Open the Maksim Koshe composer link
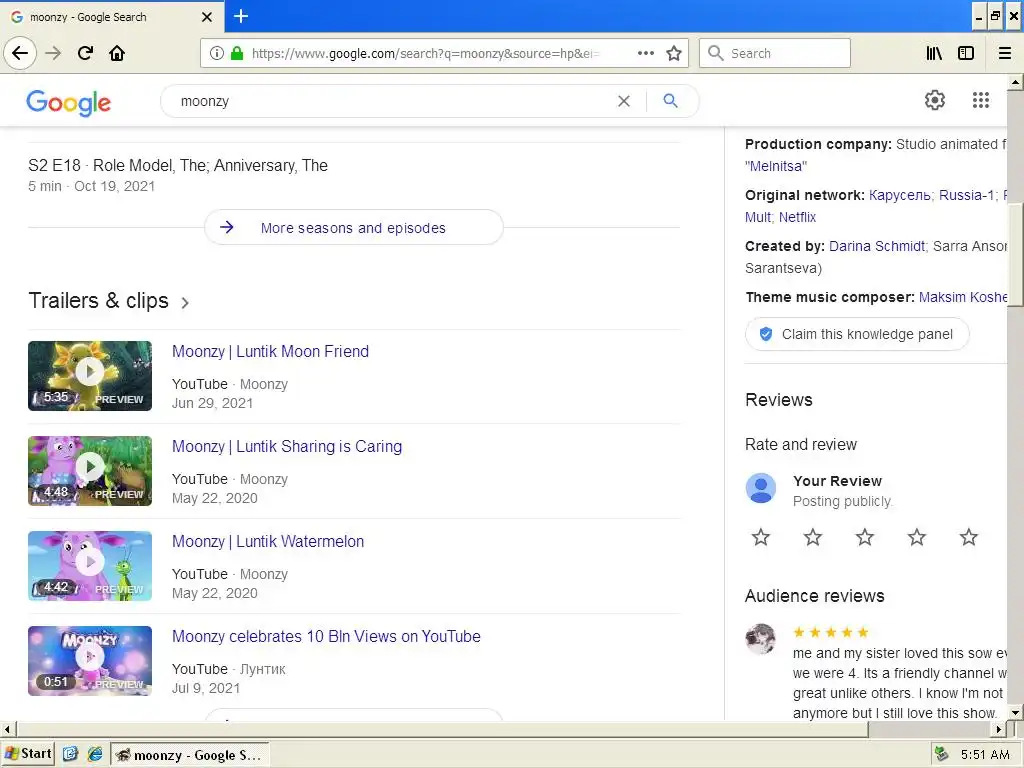The width and height of the screenshot is (1024, 768). pos(963,297)
